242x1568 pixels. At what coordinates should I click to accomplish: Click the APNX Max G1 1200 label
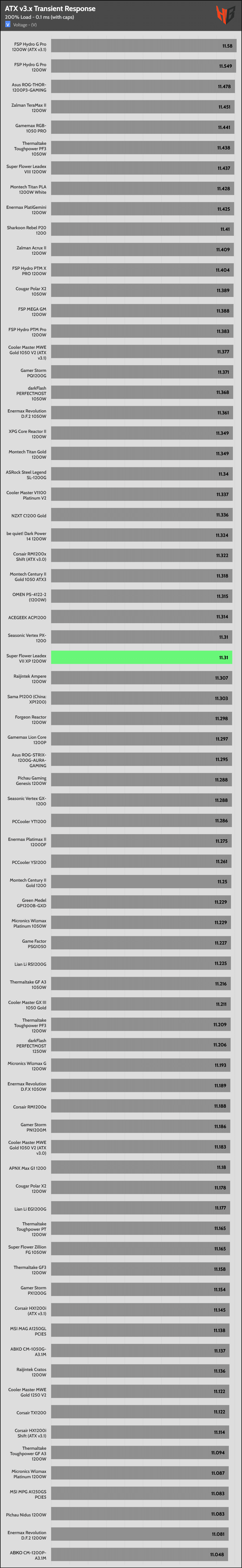point(27,1168)
